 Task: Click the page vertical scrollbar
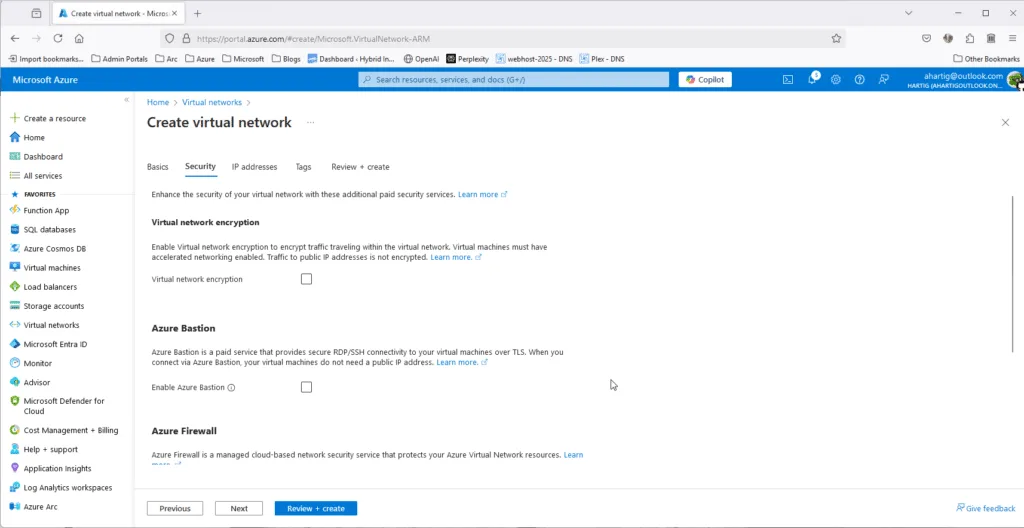click(x=1012, y=272)
